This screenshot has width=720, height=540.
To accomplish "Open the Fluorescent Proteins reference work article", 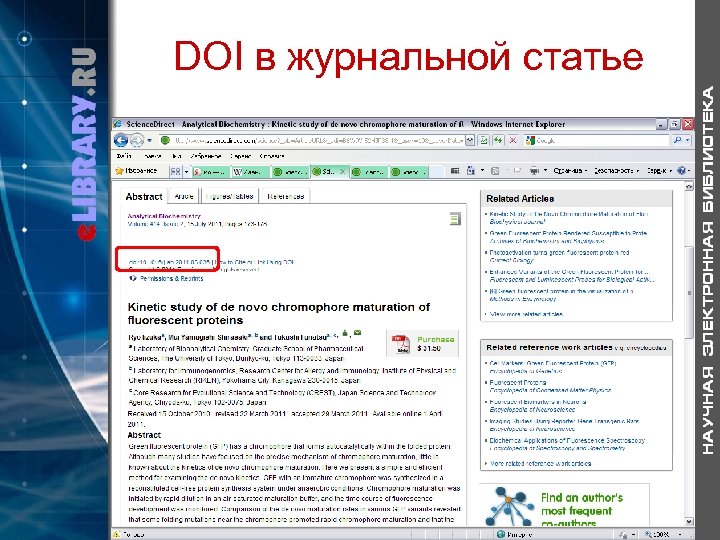I will 518,382.
